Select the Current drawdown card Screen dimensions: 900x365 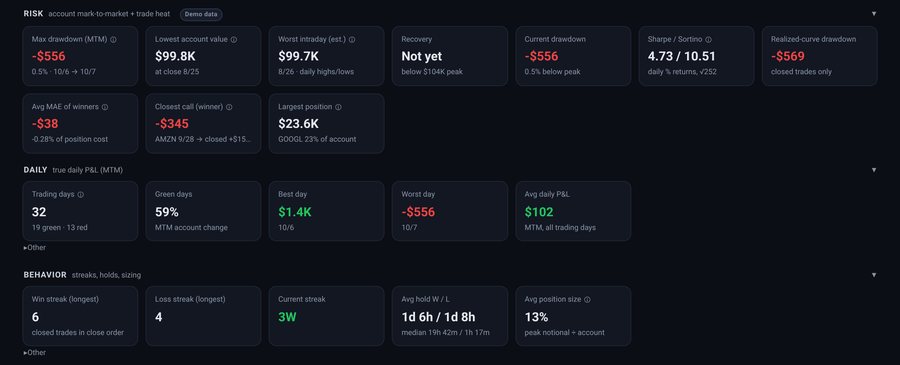pos(573,56)
